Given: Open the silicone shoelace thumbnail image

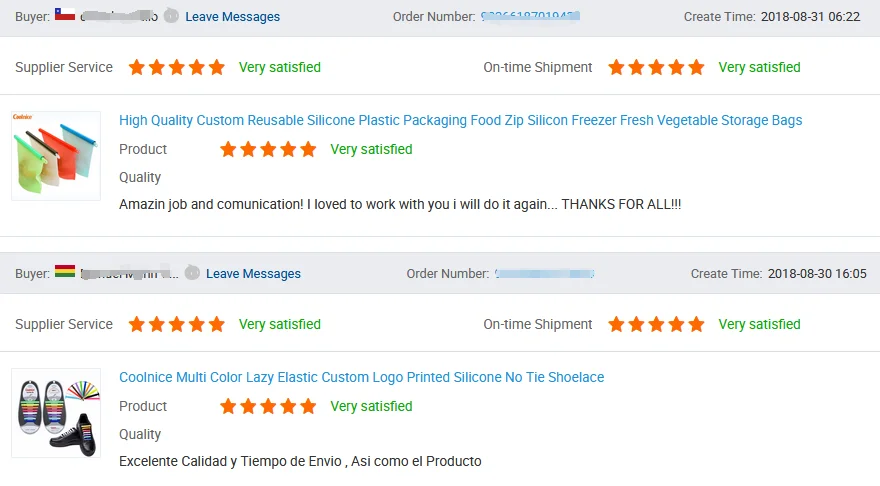Looking at the screenshot, I should tap(56, 413).
